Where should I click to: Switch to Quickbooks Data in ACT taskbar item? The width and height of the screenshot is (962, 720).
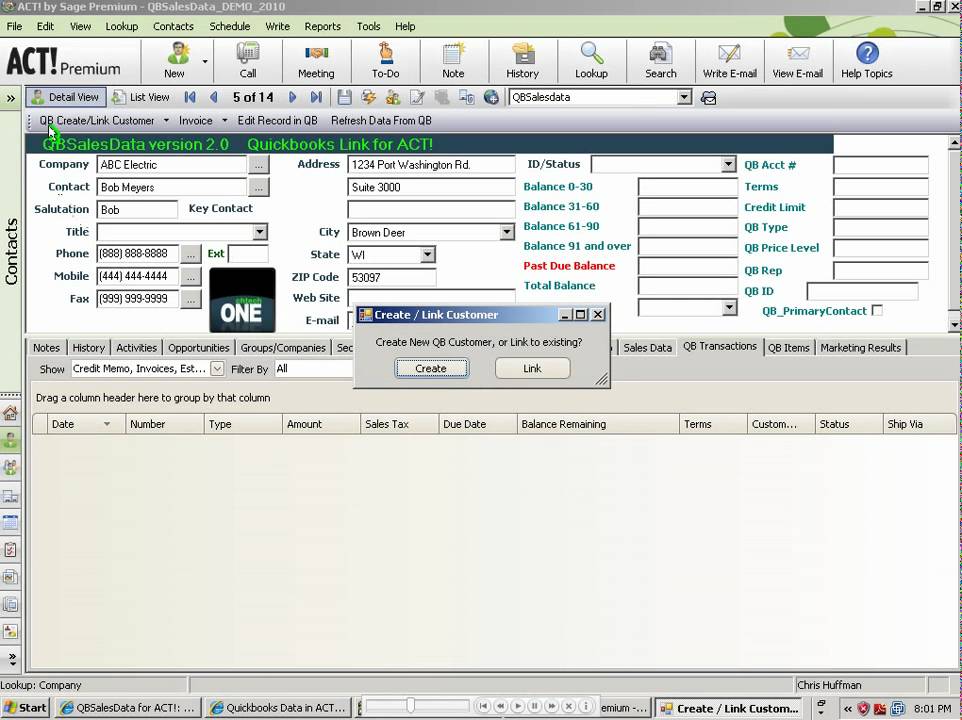(x=279, y=708)
